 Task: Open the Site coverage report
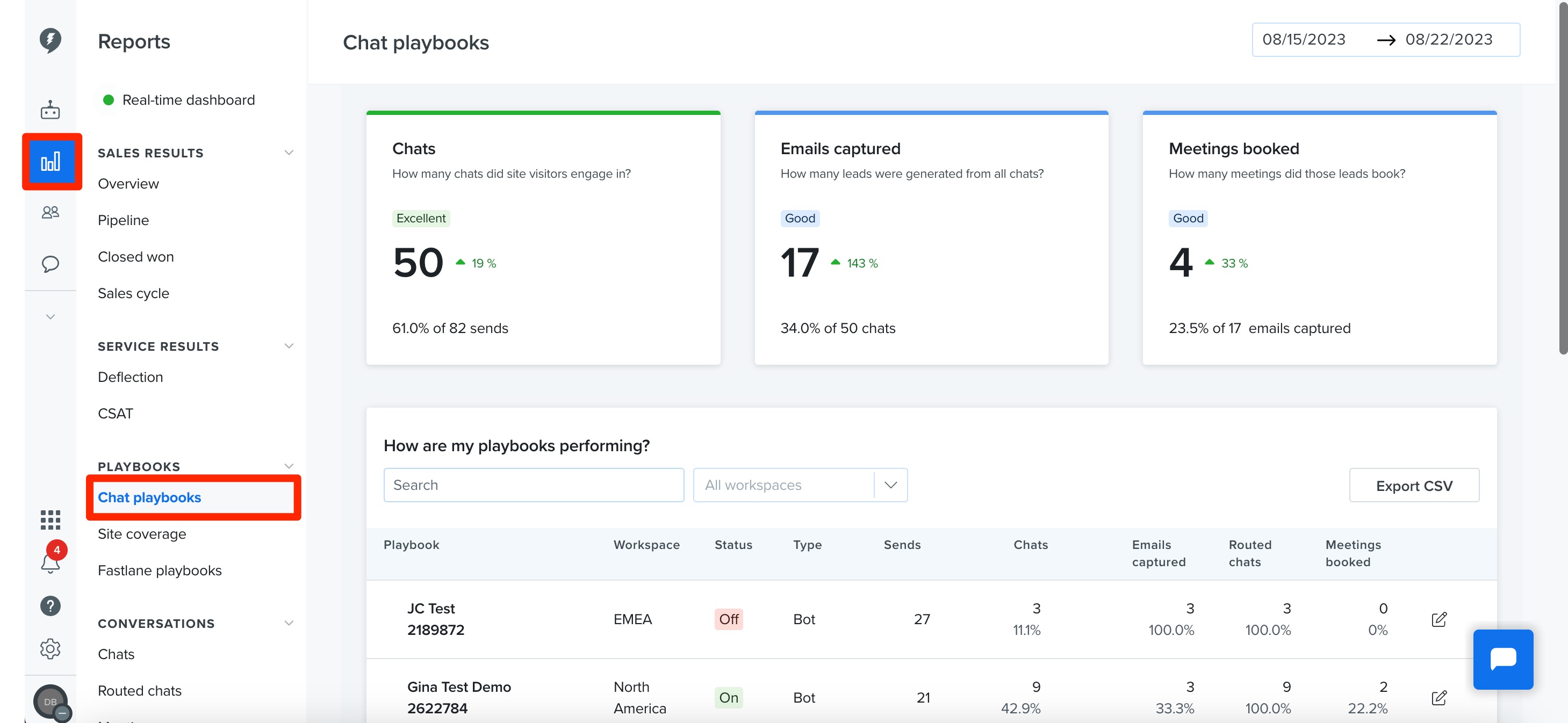click(142, 534)
